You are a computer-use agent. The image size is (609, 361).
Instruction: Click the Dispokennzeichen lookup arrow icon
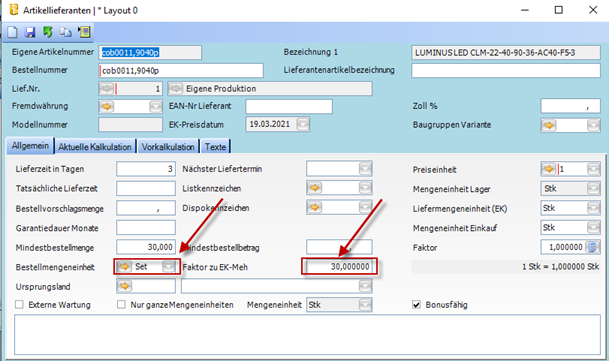pyautogui.click(x=314, y=207)
